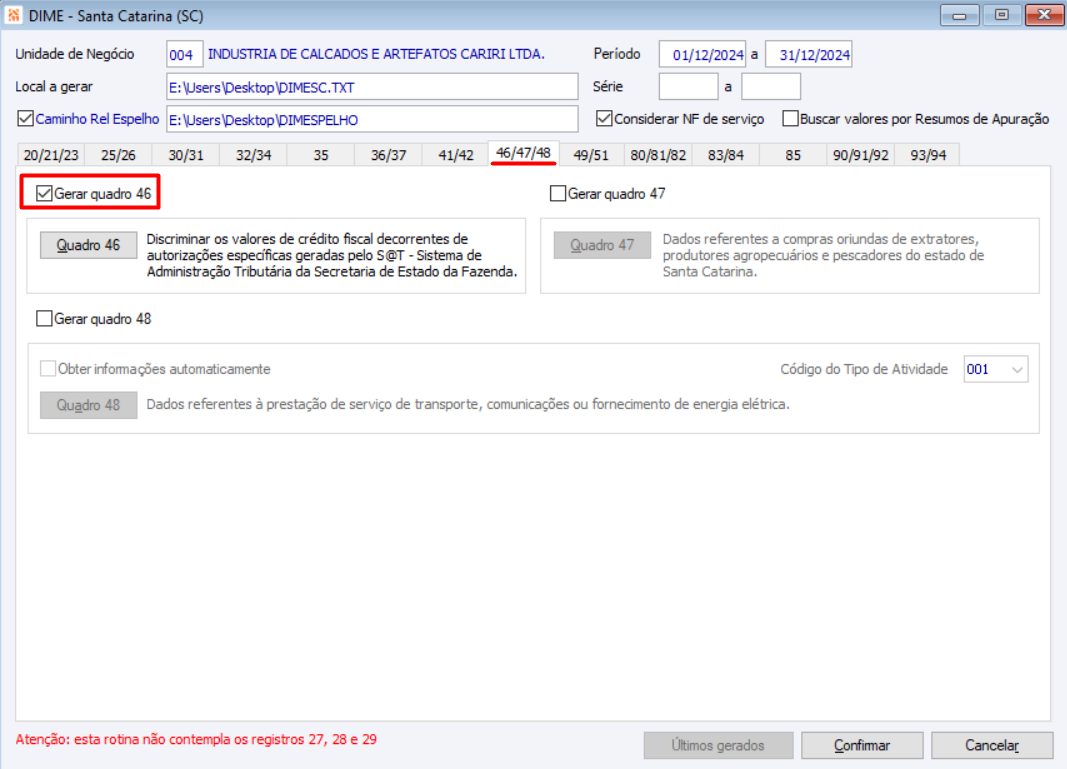Enable the Gerar quadro 47 checkbox

[x=558, y=194]
